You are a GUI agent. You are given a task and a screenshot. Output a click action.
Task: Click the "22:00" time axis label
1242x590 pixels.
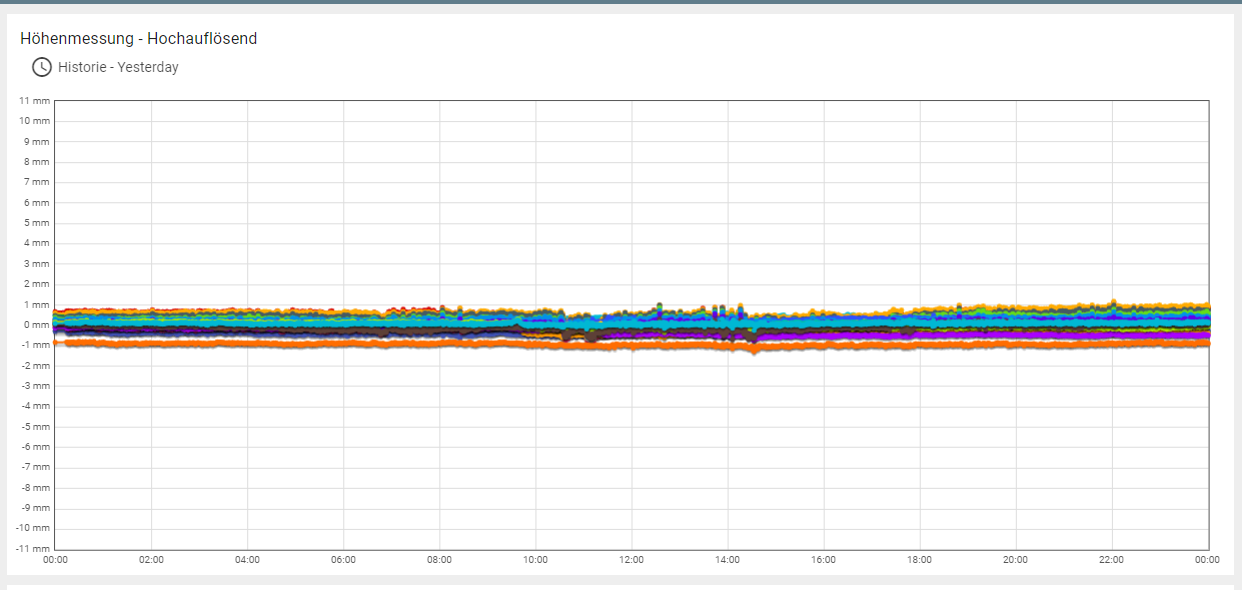tap(1113, 560)
